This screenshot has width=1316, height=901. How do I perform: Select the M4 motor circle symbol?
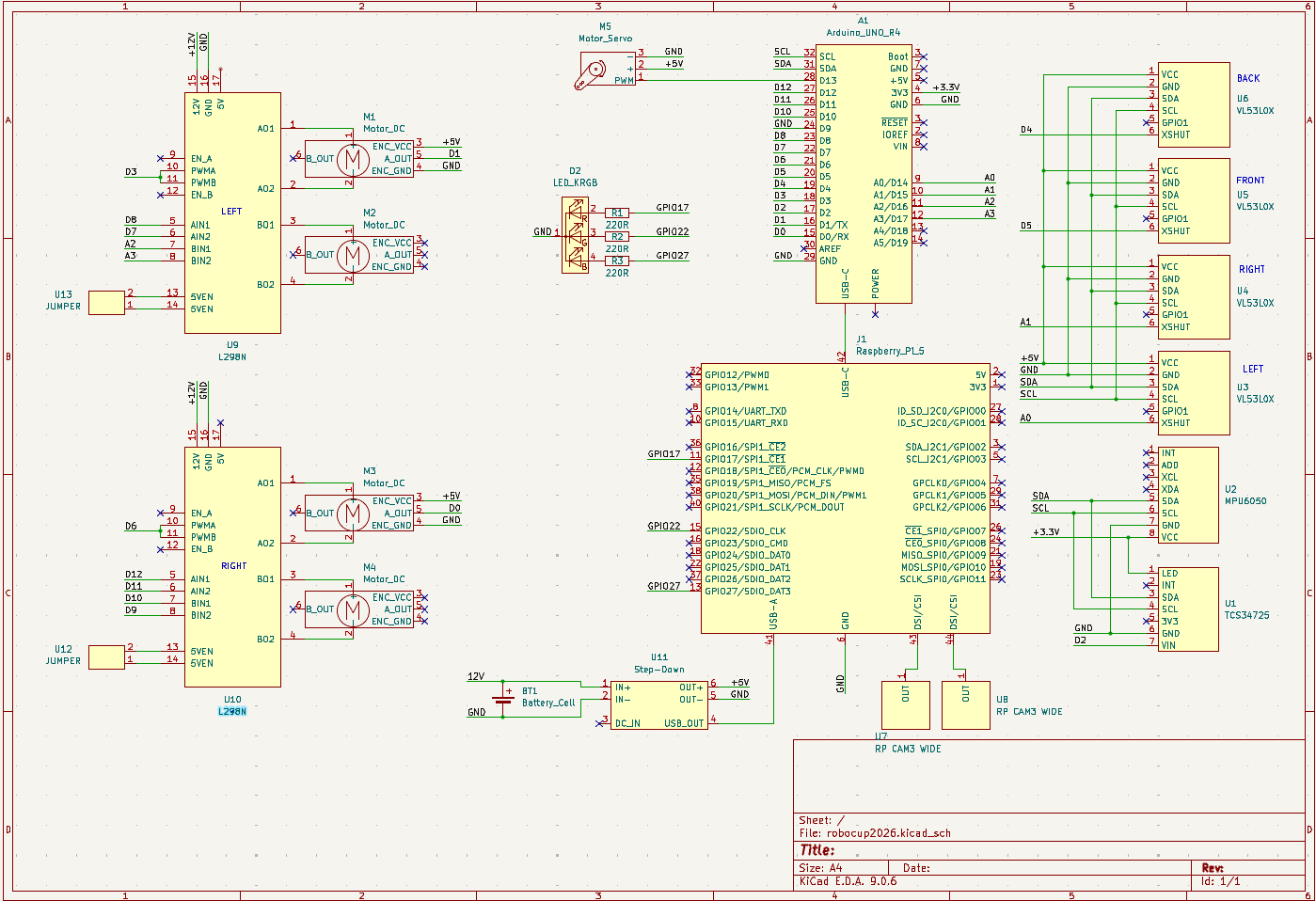point(353,609)
